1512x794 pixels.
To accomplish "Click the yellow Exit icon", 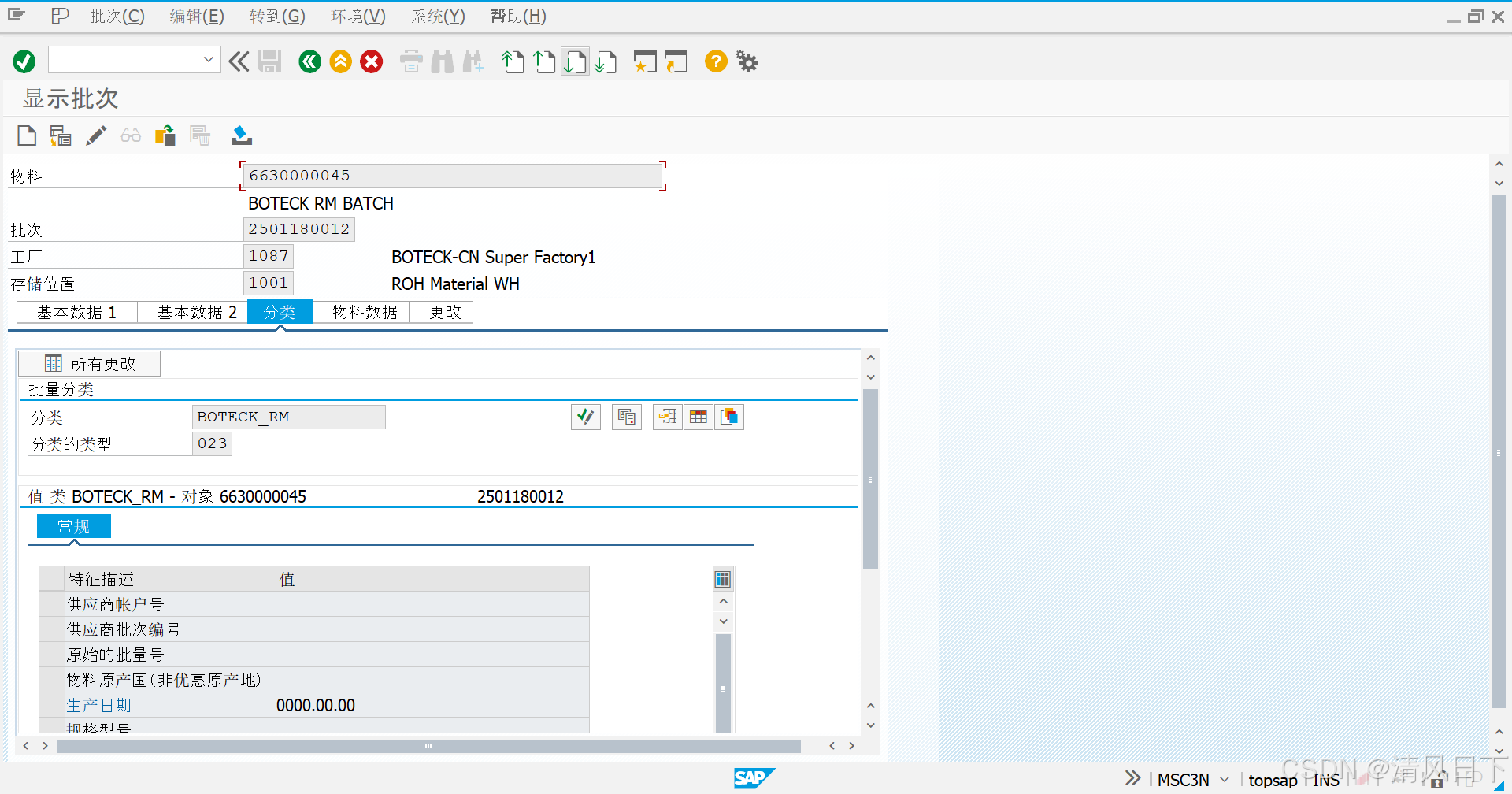I will pos(341,61).
